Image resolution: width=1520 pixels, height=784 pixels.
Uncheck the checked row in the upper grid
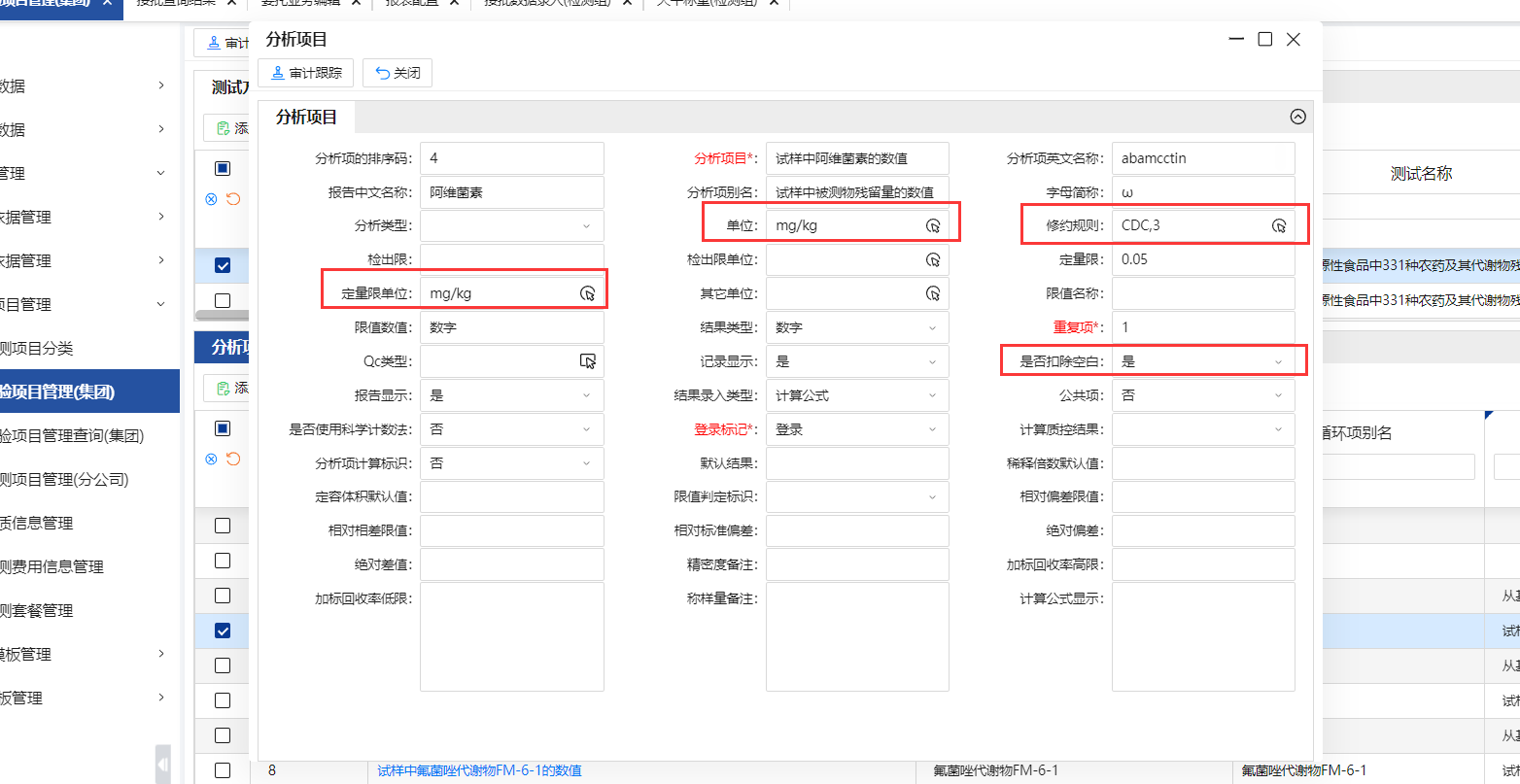coord(223,265)
